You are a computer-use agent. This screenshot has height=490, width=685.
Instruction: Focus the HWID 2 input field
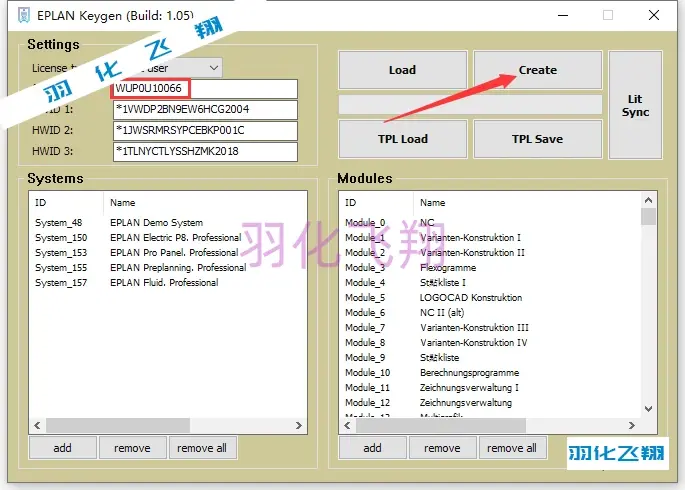tap(205, 131)
